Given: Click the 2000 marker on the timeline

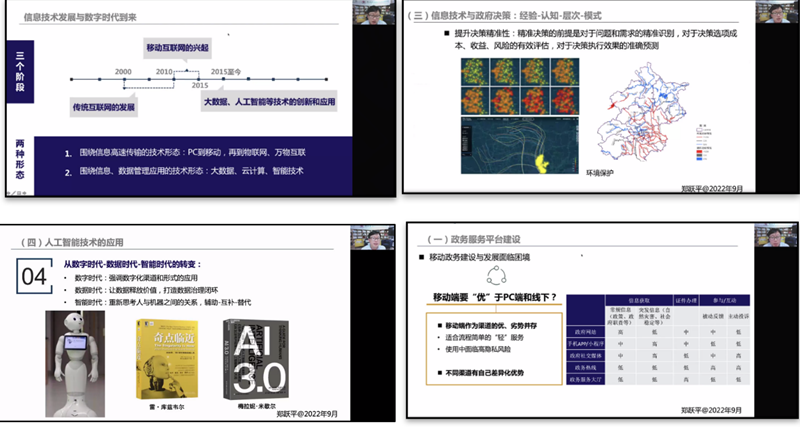Looking at the screenshot, I should click(x=123, y=73).
